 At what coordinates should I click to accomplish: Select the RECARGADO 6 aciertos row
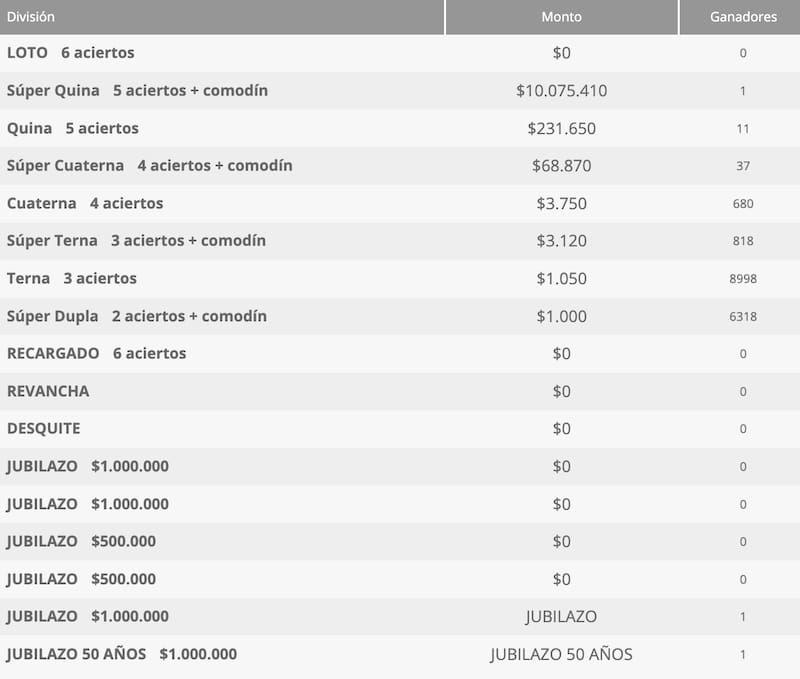click(x=96, y=353)
